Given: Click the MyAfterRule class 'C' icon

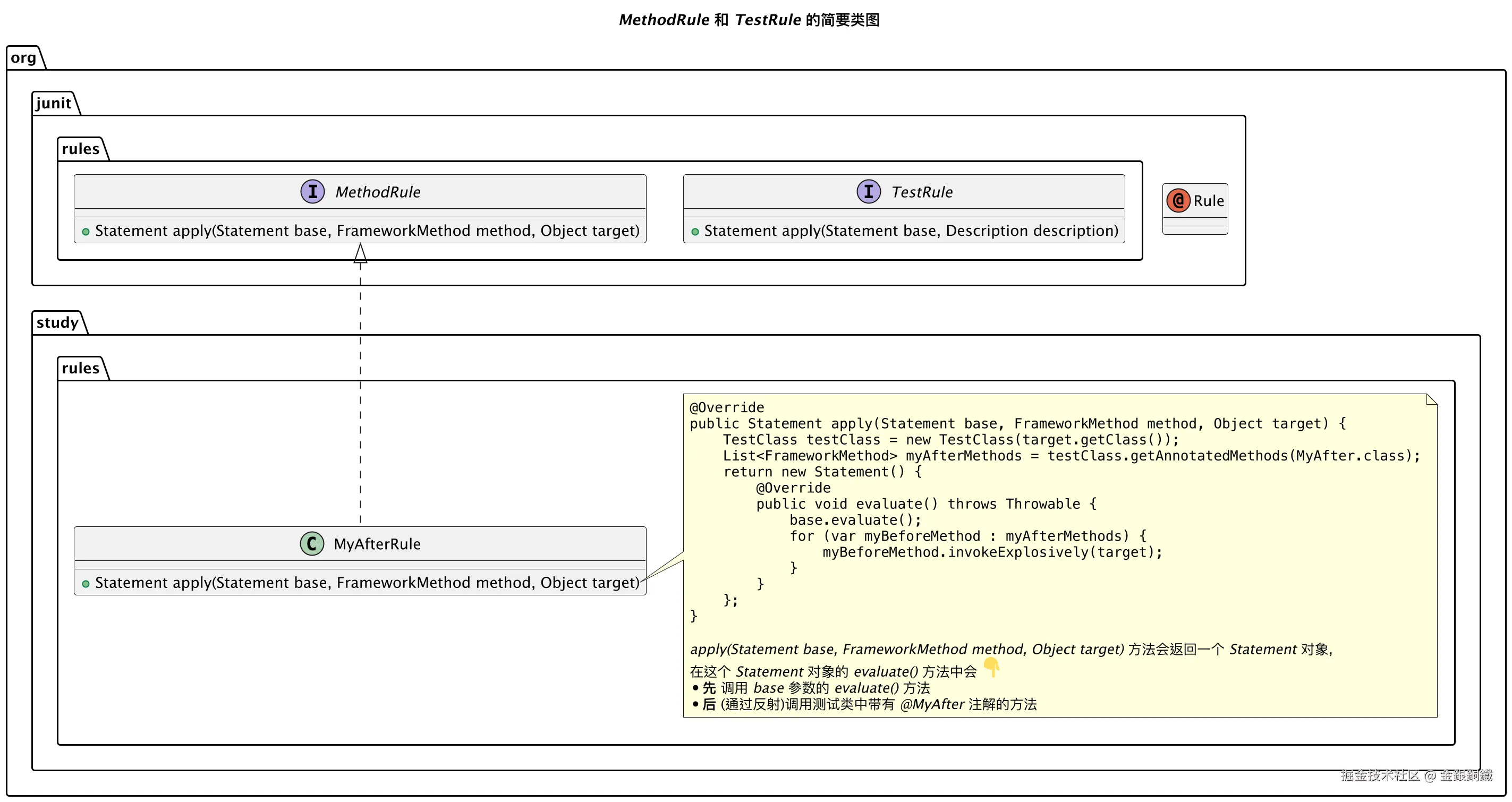Looking at the screenshot, I should point(312,543).
